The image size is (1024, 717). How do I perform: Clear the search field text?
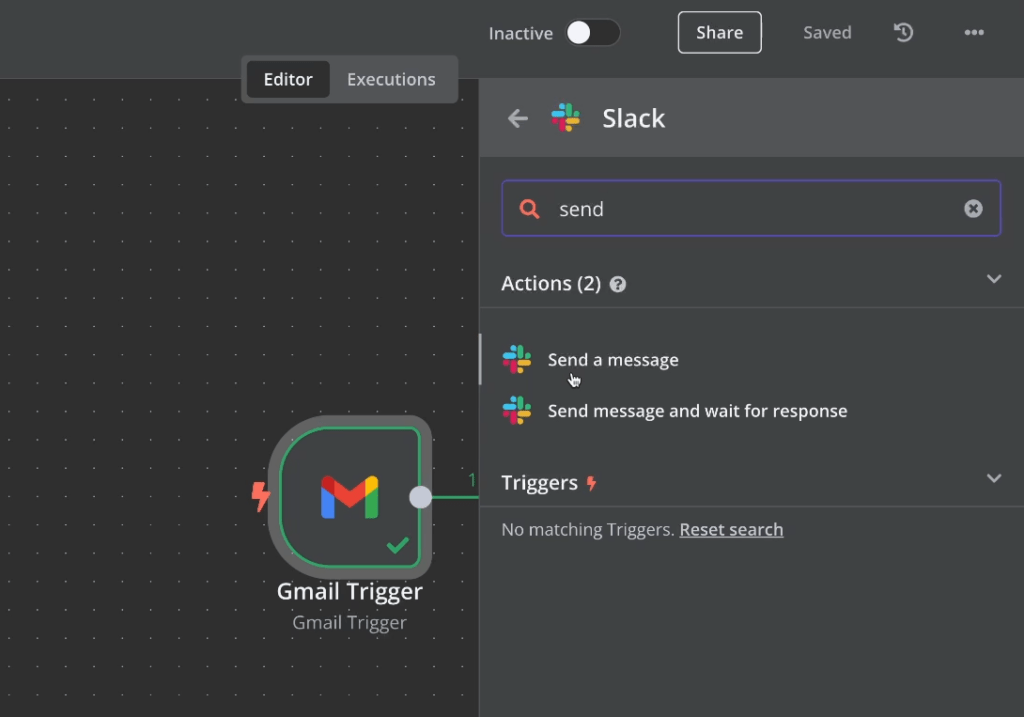click(x=973, y=208)
